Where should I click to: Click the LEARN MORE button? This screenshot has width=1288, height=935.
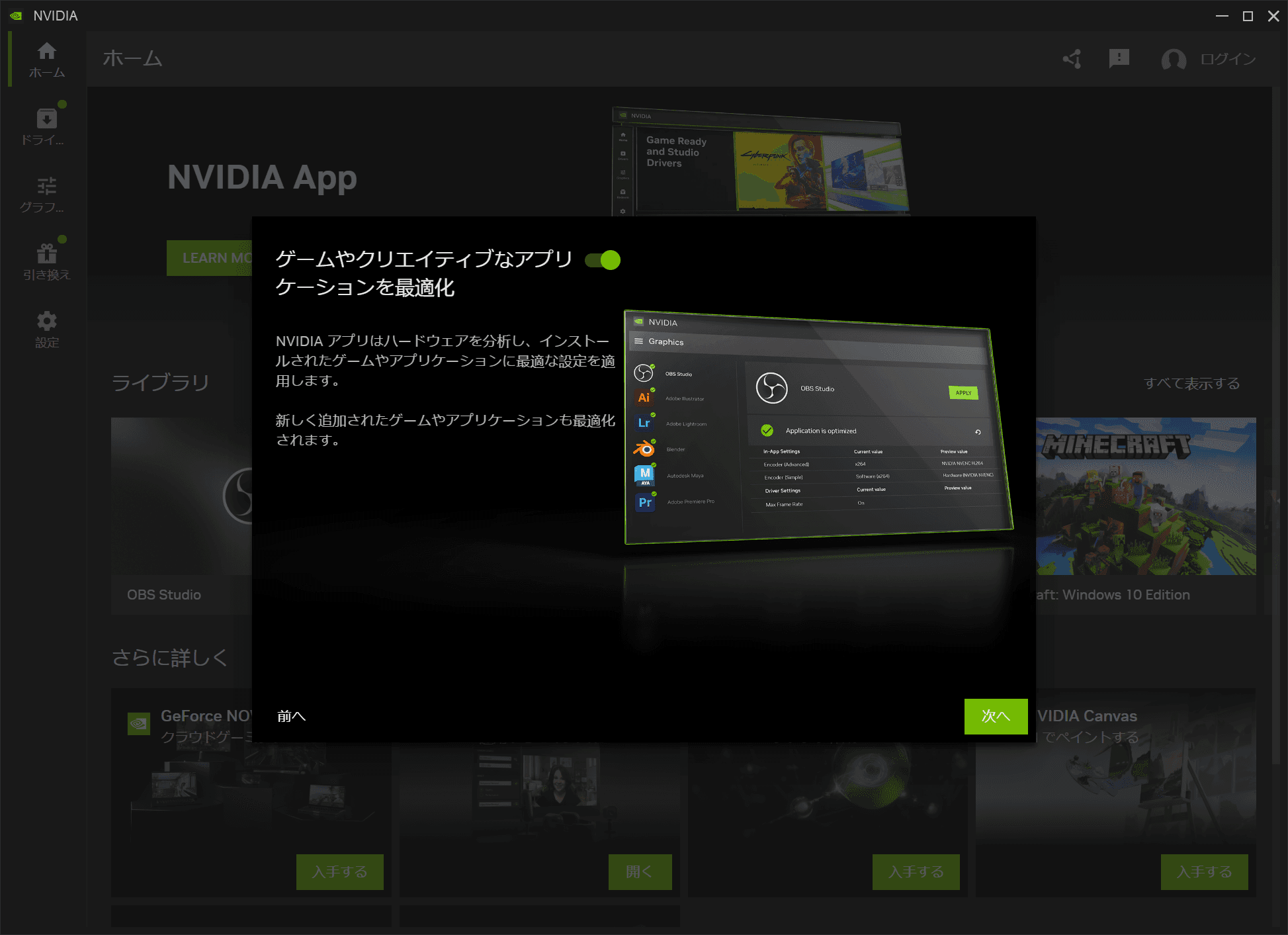pyautogui.click(x=210, y=258)
